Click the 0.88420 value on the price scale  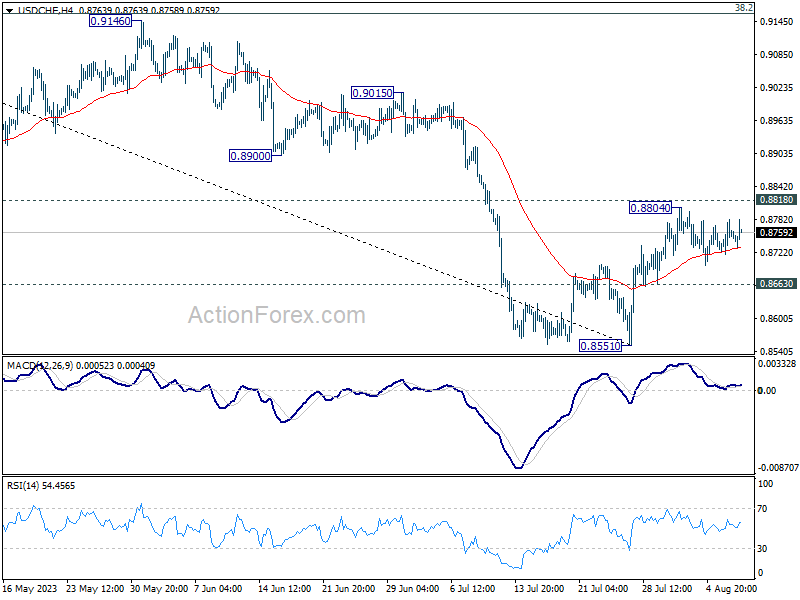pos(777,187)
